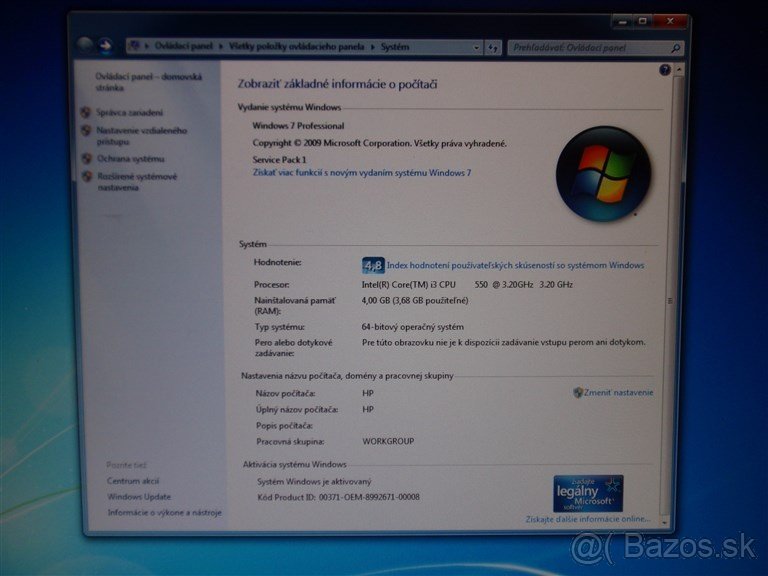Click Zobraziť základné informácie o počítači heading

pyautogui.click(x=337, y=84)
